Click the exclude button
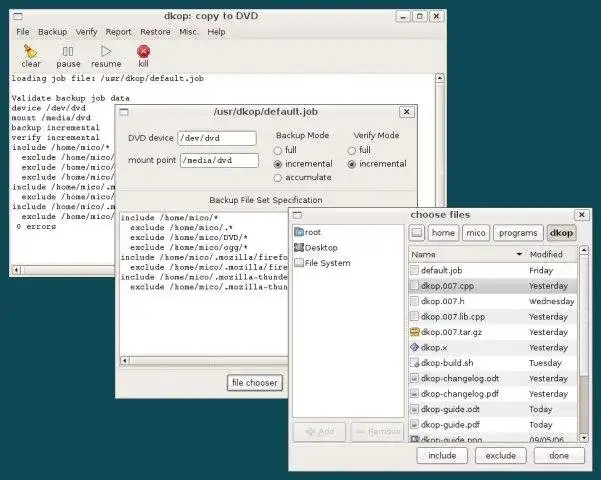 pos(501,455)
